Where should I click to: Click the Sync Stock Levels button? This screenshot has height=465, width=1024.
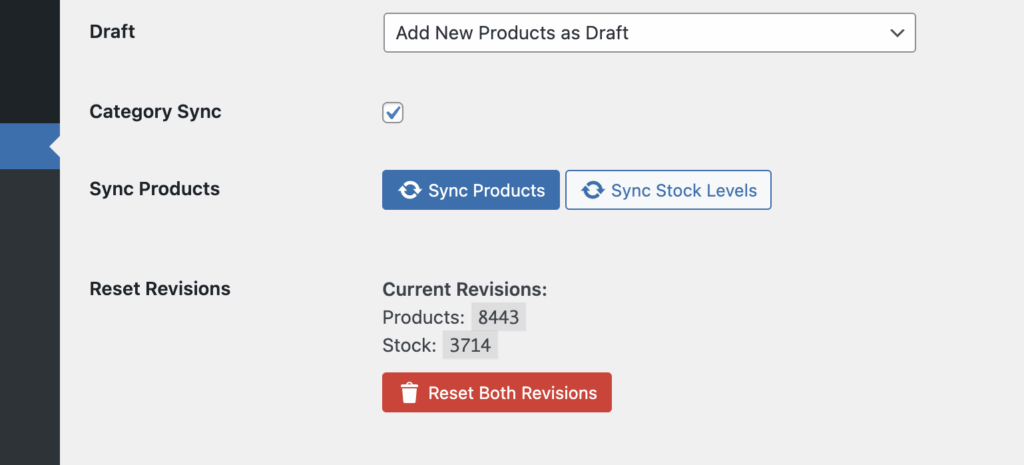point(668,190)
